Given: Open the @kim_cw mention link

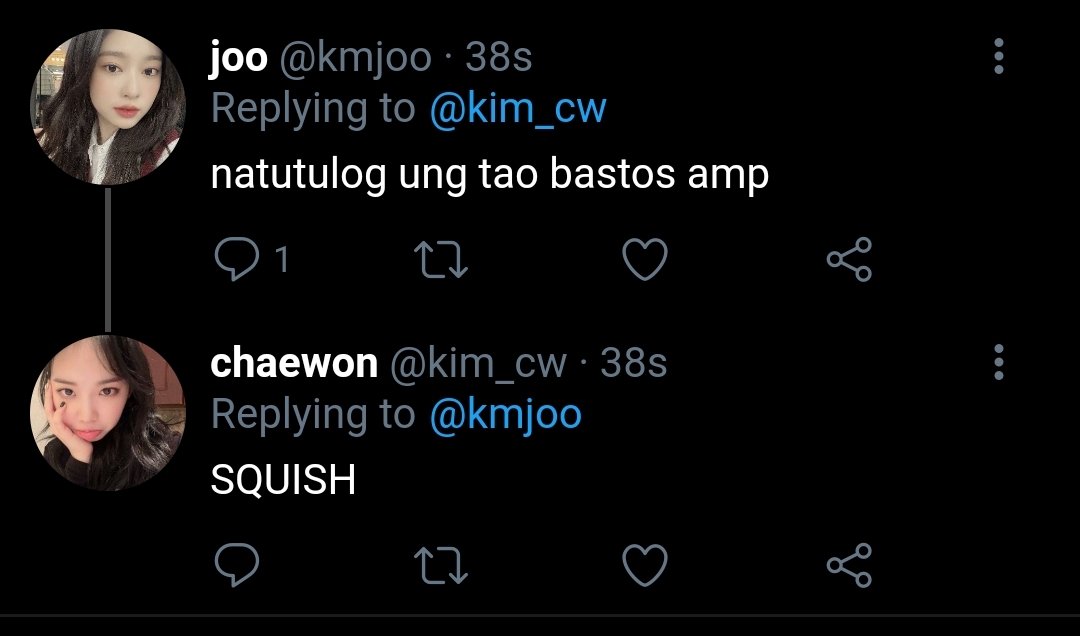Looking at the screenshot, I should [x=518, y=109].
